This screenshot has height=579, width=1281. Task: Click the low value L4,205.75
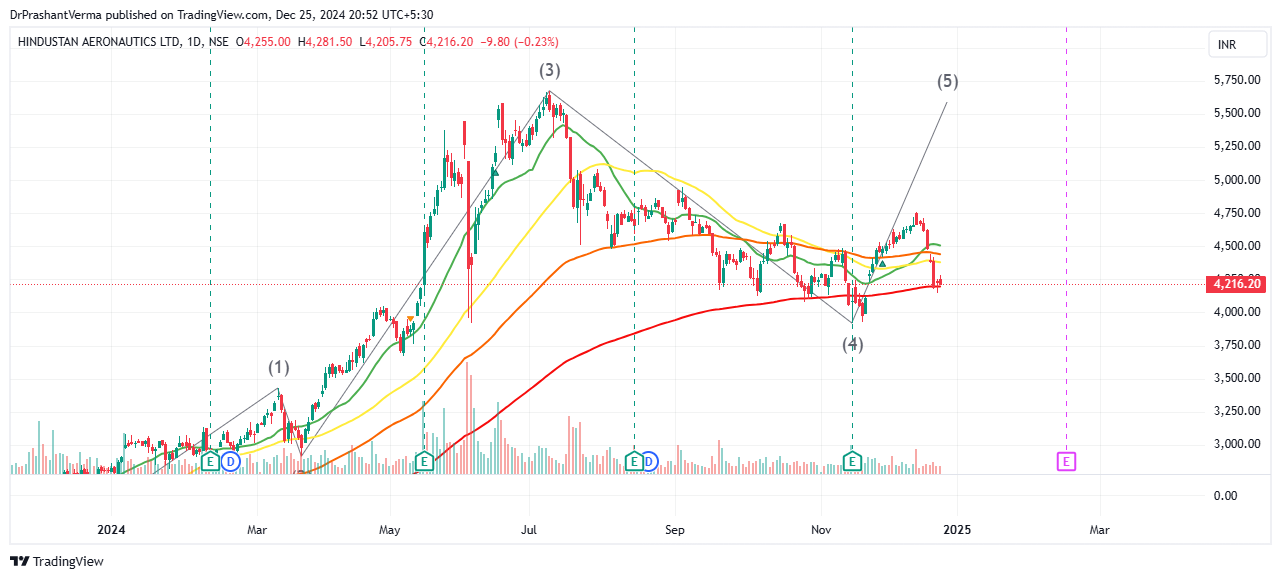click(385, 42)
